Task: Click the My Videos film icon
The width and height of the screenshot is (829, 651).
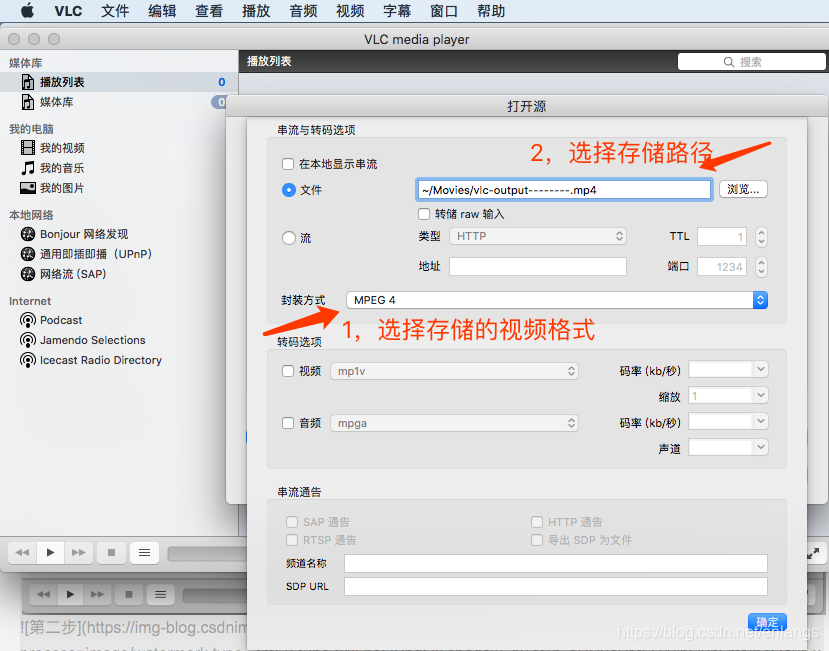Action: tap(27, 148)
